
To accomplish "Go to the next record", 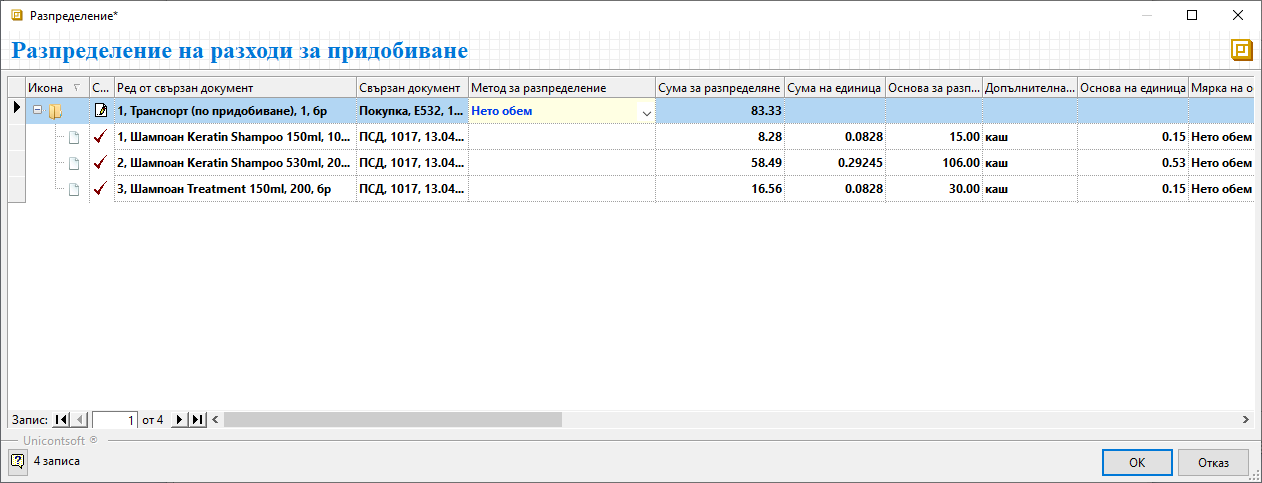I will (180, 420).
